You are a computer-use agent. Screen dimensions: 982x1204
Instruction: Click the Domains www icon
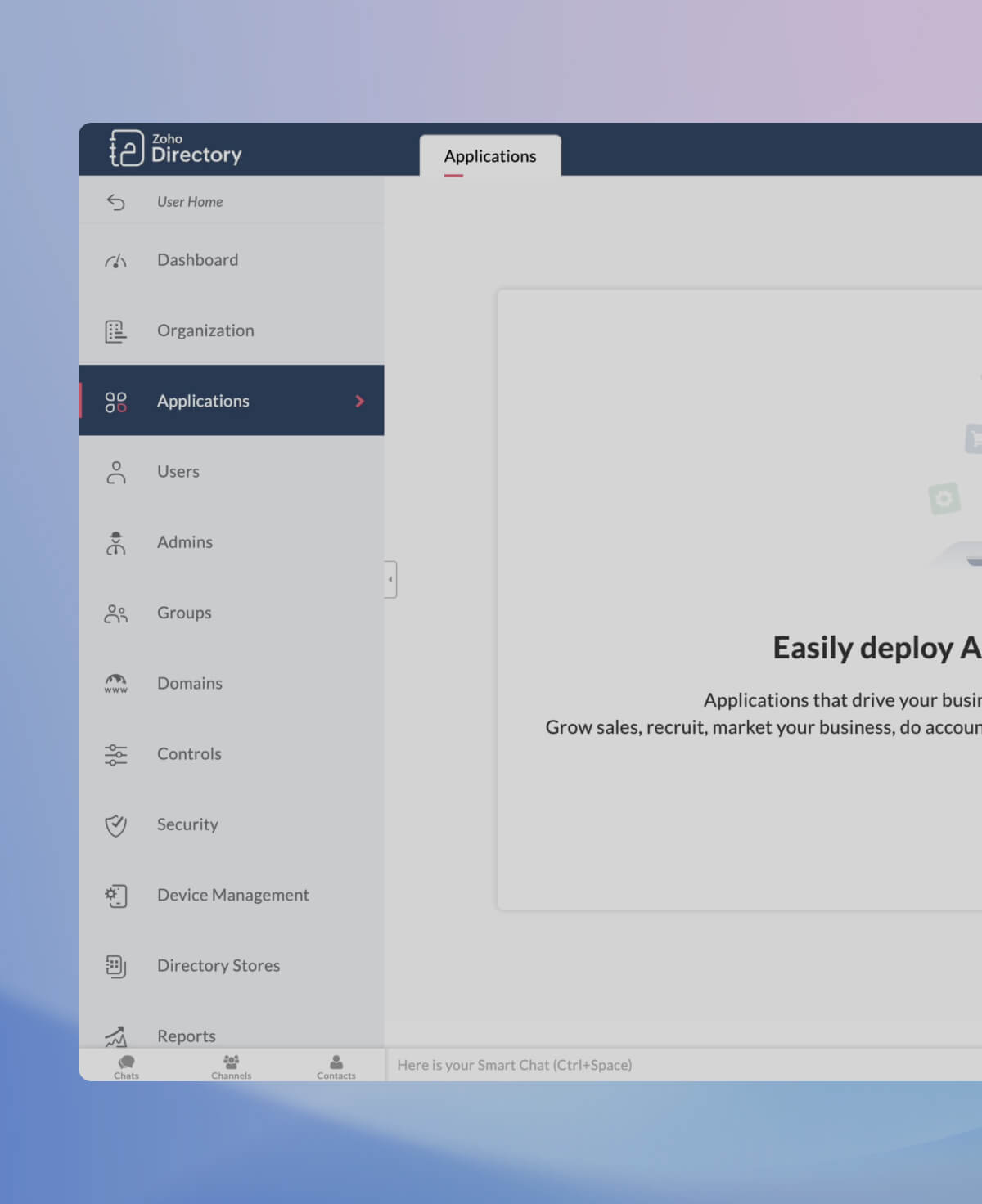115,684
